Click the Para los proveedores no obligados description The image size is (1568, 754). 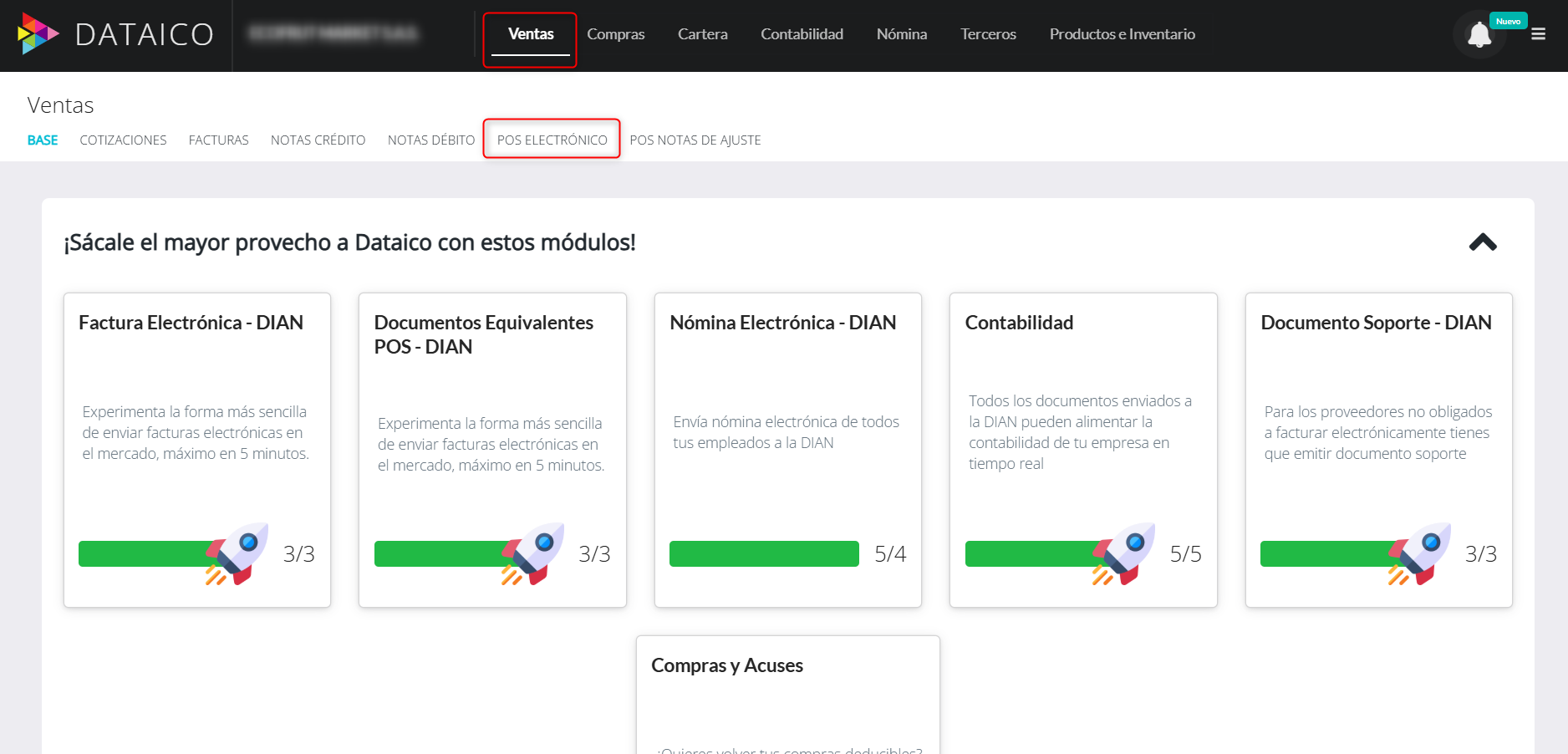click(1378, 432)
